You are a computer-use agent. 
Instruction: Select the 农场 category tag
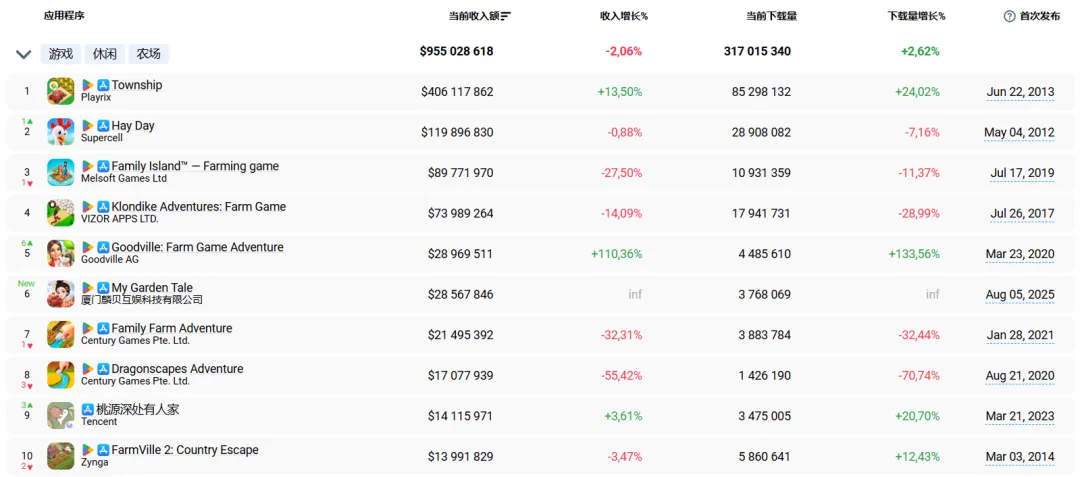148,54
